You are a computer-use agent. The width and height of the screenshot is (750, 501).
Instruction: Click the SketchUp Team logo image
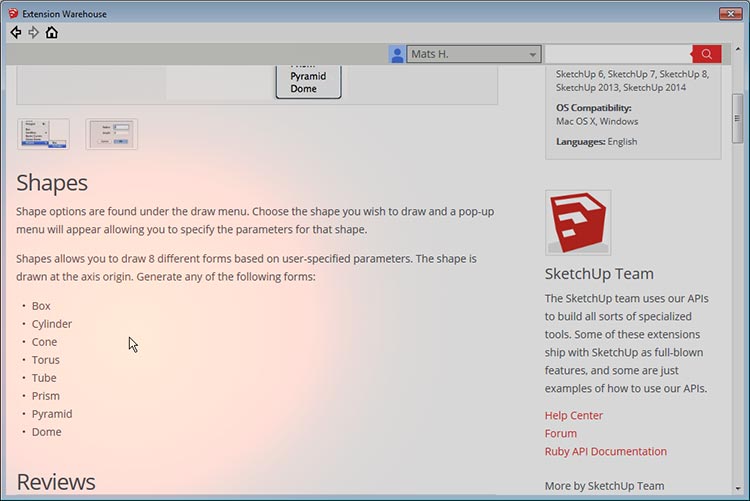(578, 223)
